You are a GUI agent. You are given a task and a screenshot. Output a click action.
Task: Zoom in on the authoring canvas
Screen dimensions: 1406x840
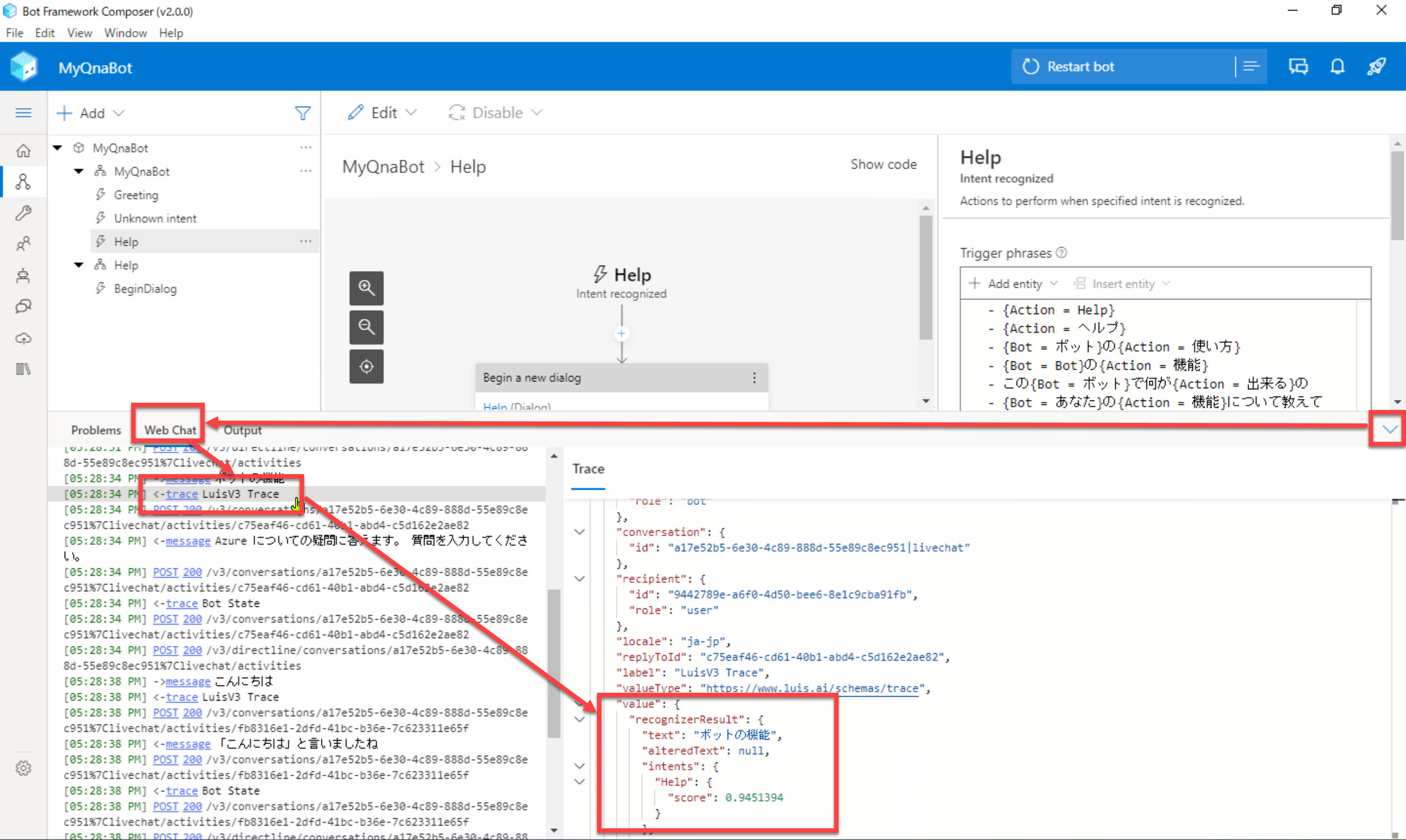point(366,288)
